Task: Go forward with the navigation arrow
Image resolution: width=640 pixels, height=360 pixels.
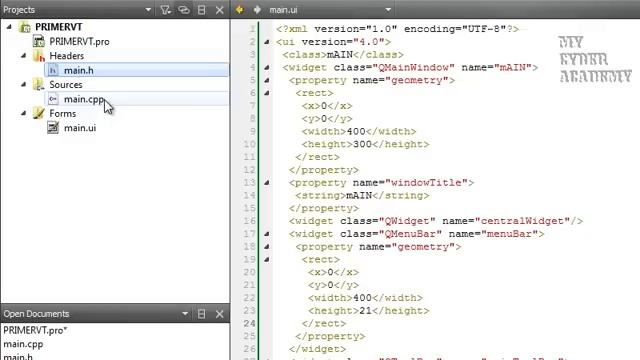Action: tap(257, 9)
